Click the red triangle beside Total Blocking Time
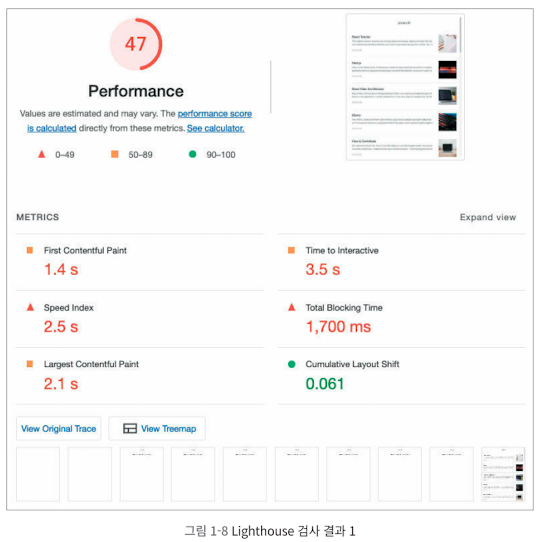Viewport: 539px width, 542px height. pos(291,307)
